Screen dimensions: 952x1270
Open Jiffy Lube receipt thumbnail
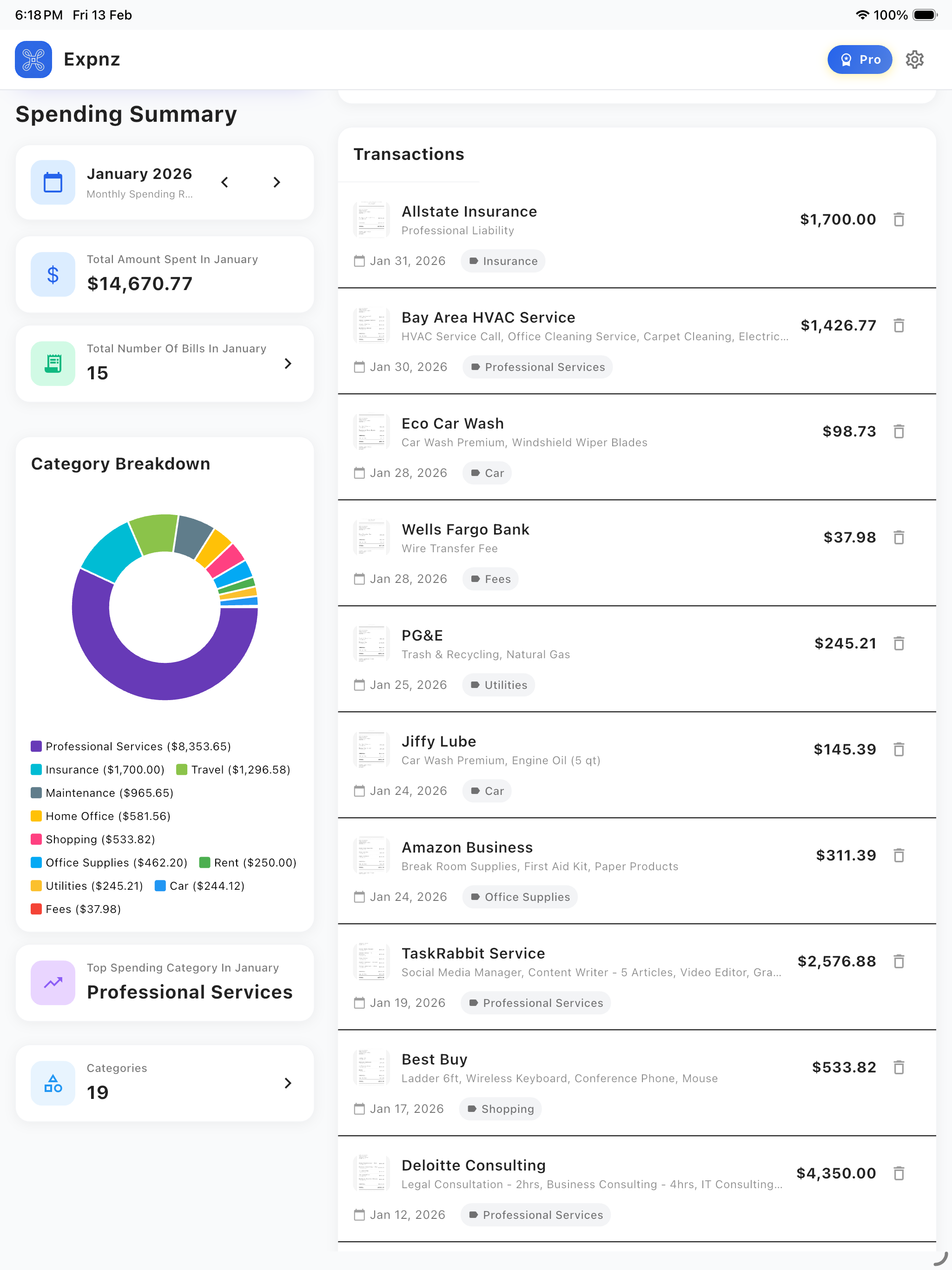coord(371,750)
